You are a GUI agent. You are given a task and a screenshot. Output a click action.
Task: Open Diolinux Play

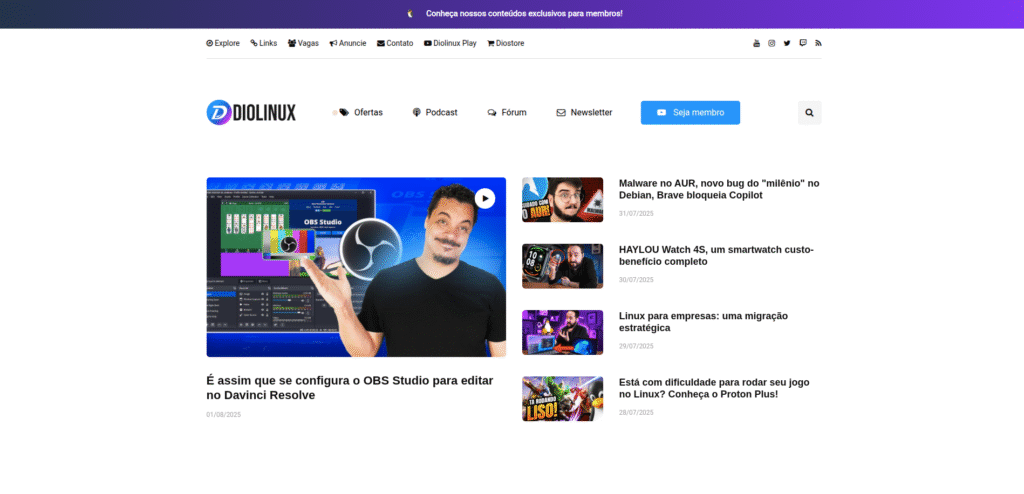450,43
